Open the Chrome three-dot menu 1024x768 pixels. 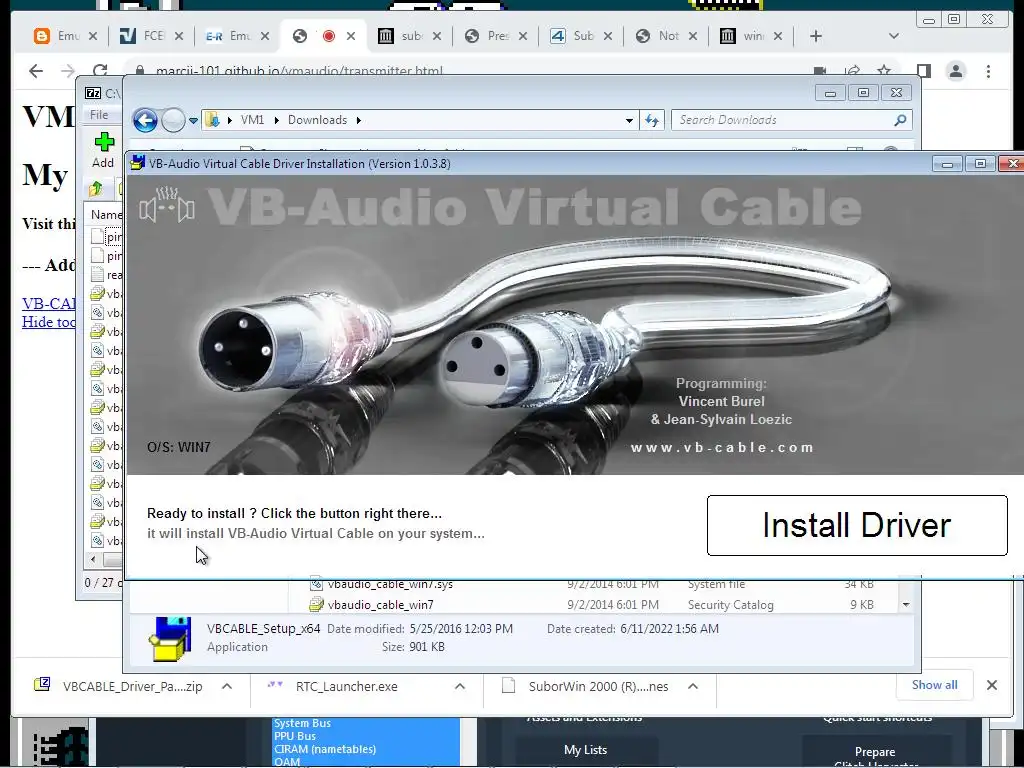[988, 71]
